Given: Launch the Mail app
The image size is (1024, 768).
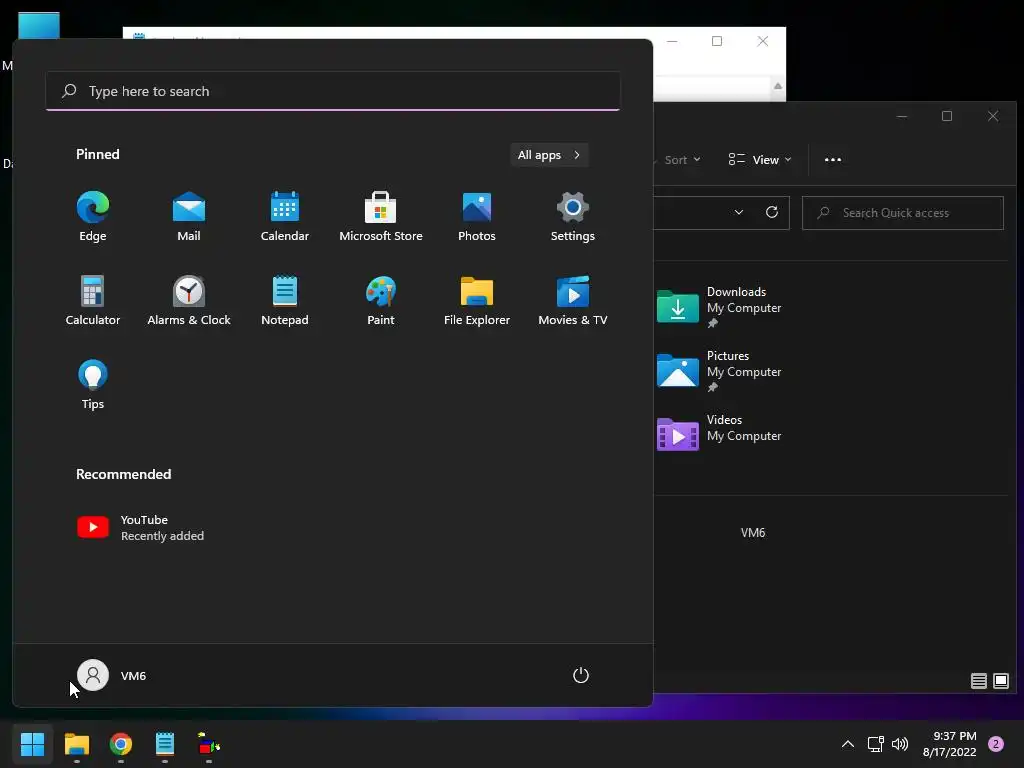Looking at the screenshot, I should tap(189, 217).
